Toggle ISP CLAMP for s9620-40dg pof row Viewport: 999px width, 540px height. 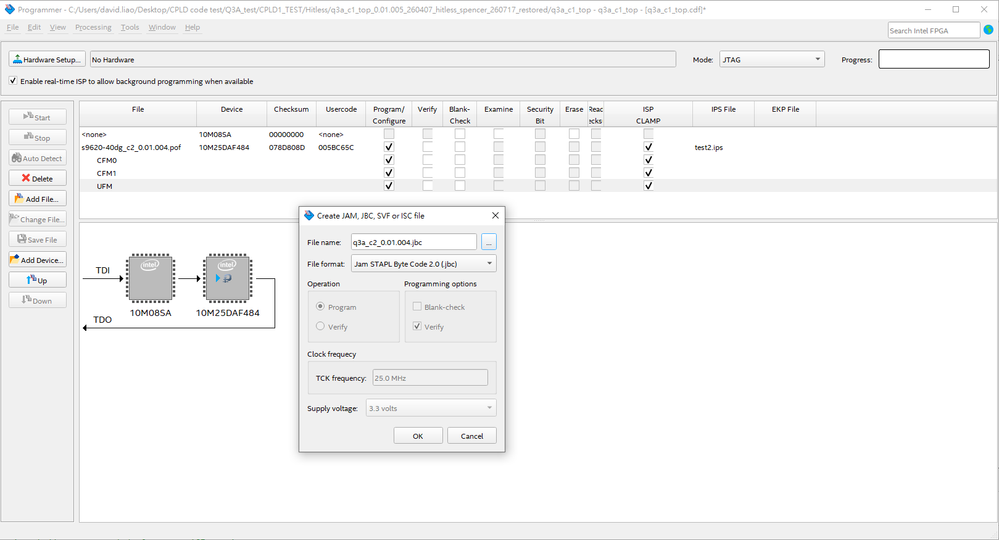tap(648, 147)
